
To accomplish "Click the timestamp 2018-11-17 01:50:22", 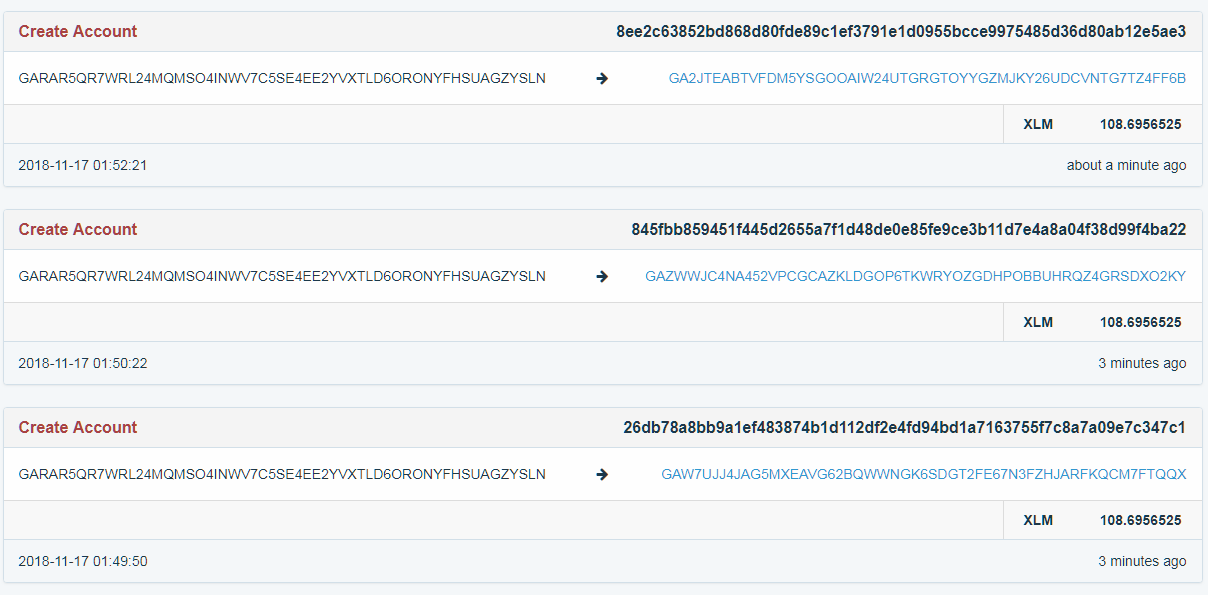I will click(x=83, y=363).
